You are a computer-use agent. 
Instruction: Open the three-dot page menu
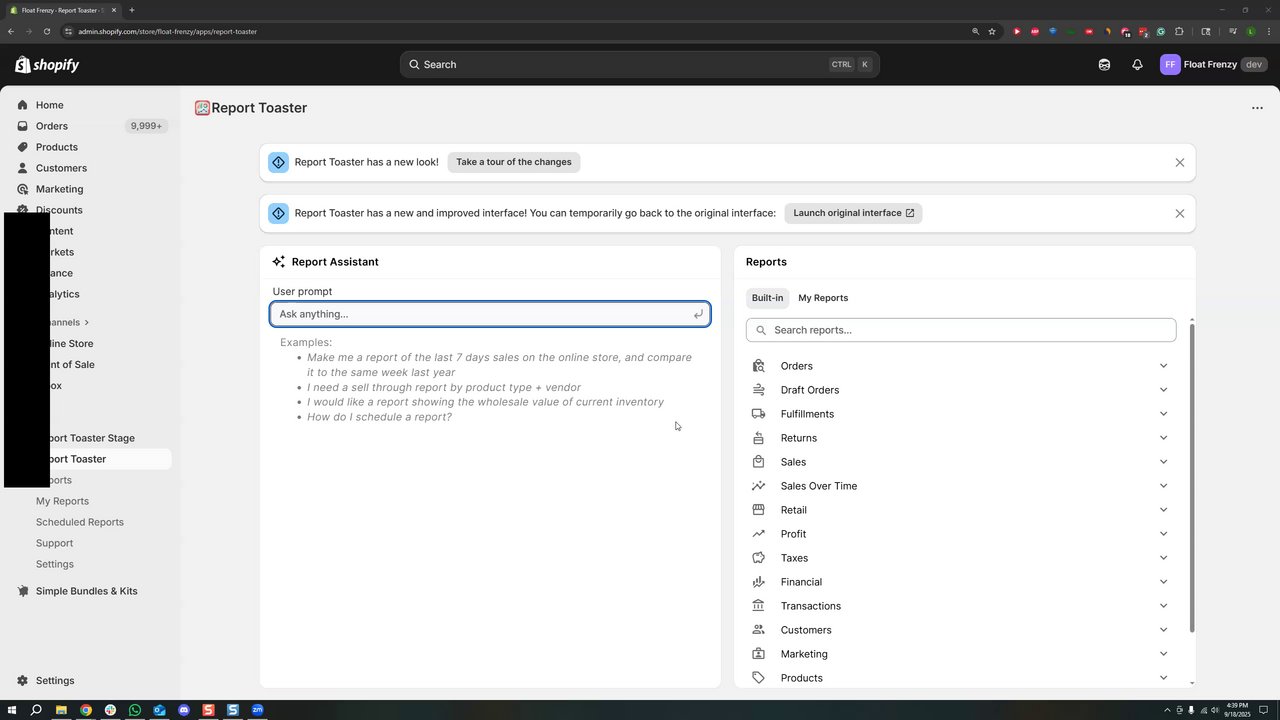coord(1257,108)
